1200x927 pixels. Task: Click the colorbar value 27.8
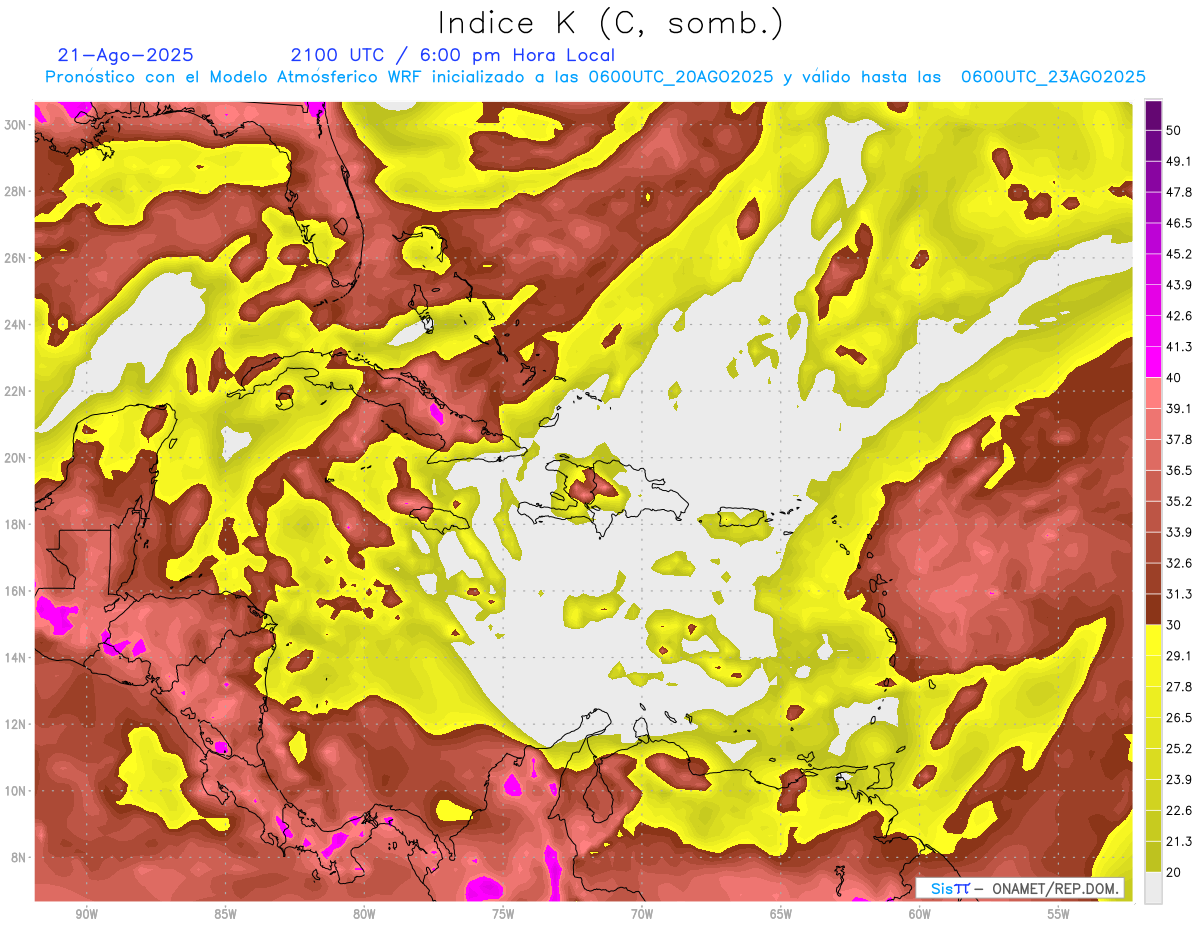tap(1178, 687)
